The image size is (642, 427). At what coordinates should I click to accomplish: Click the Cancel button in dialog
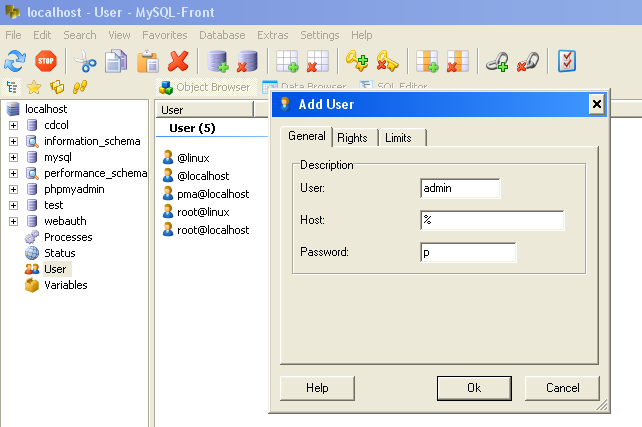click(x=563, y=388)
